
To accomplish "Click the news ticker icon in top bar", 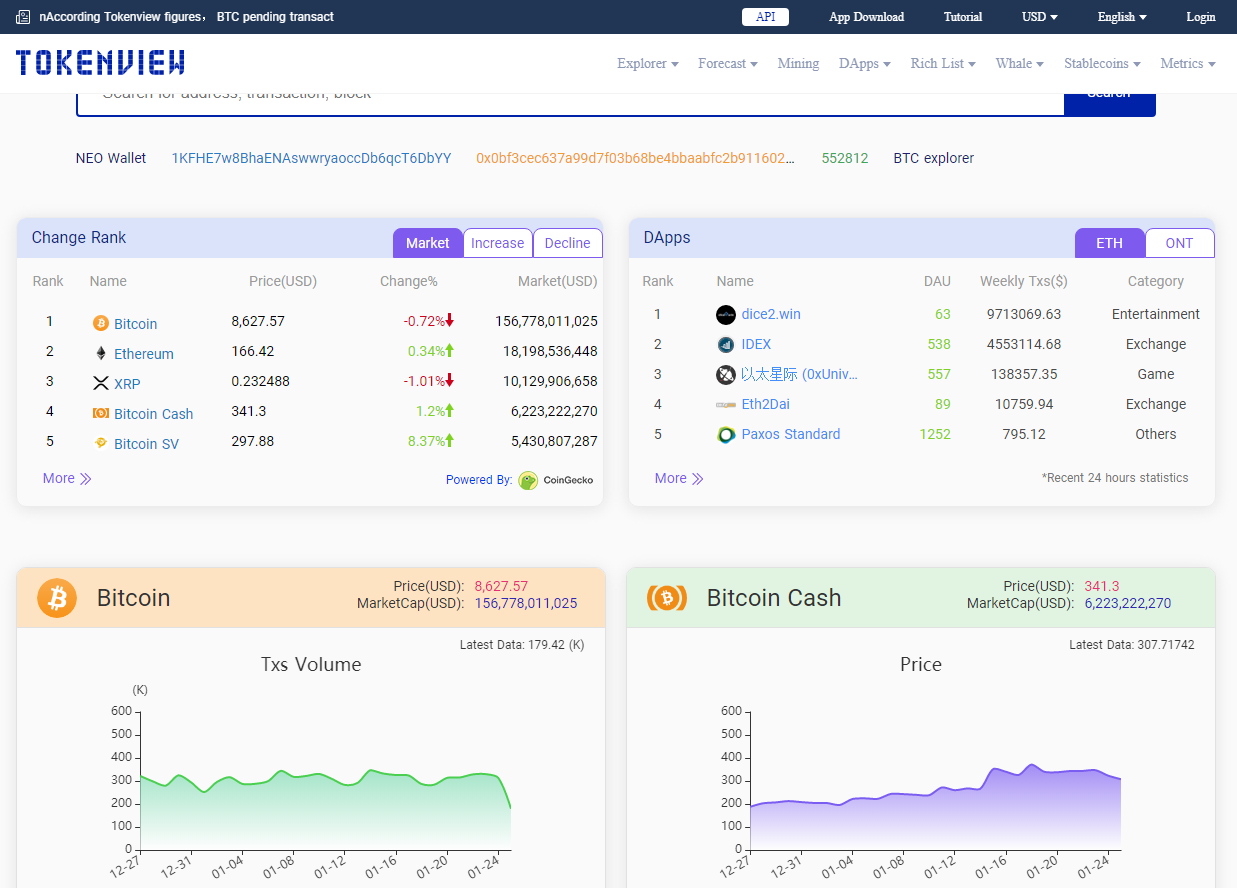I will click(x=23, y=17).
